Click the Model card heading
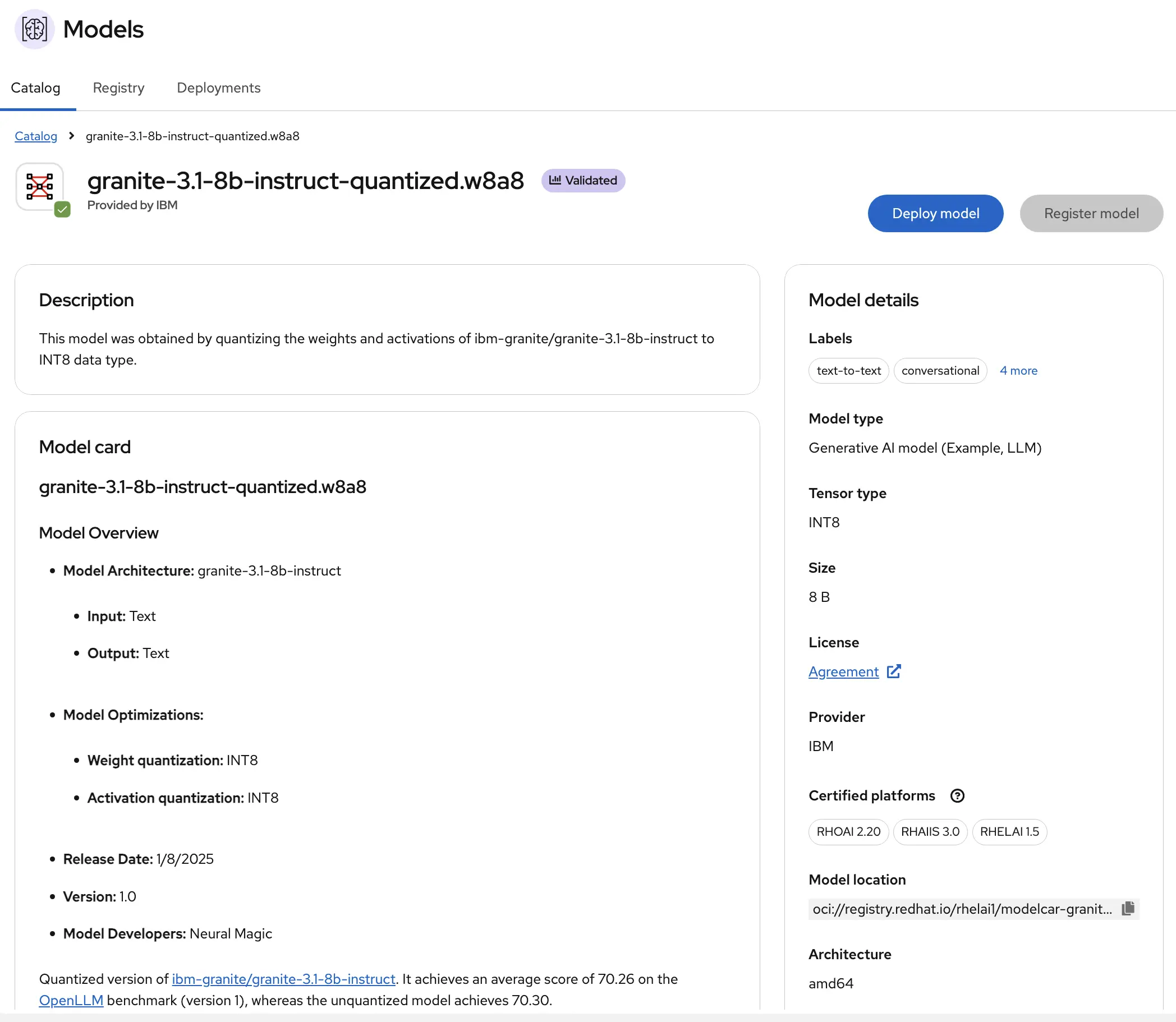 click(x=85, y=447)
